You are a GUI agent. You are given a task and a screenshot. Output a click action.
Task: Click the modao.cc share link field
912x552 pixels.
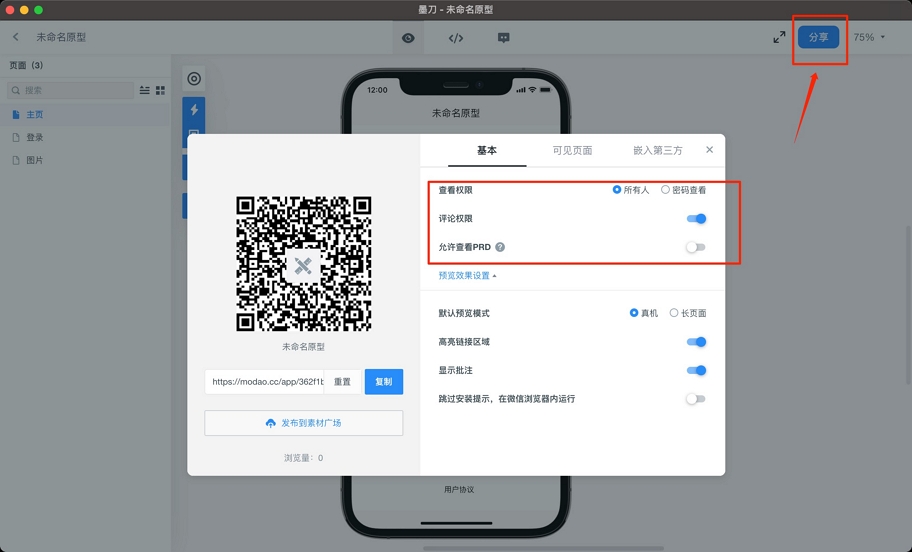point(265,382)
